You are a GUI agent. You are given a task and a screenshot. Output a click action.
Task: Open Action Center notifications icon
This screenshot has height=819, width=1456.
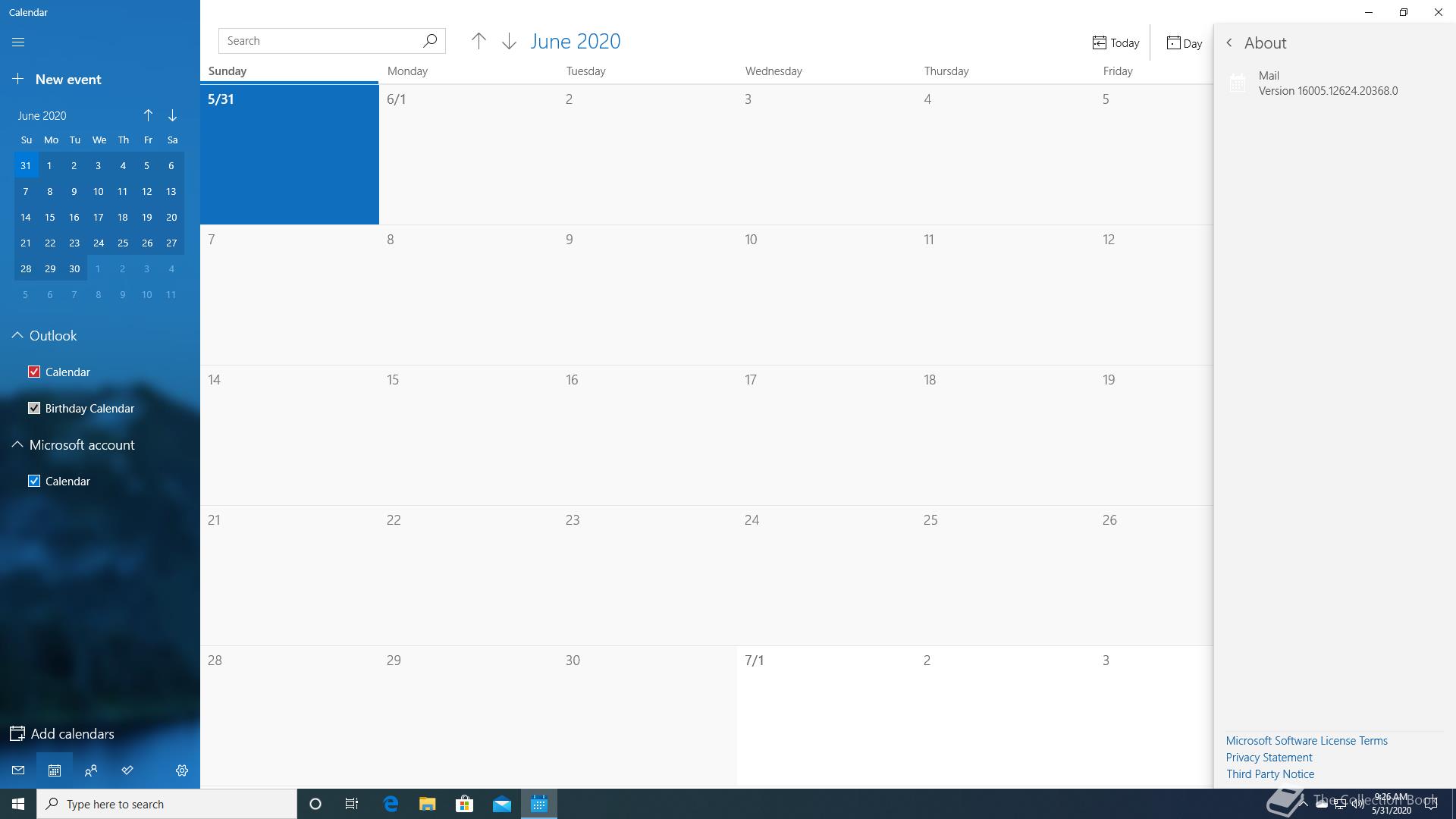(x=1431, y=804)
